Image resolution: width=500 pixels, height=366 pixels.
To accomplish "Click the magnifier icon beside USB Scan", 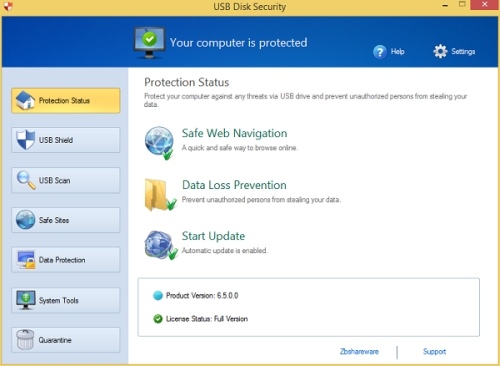I will pyautogui.click(x=26, y=180).
